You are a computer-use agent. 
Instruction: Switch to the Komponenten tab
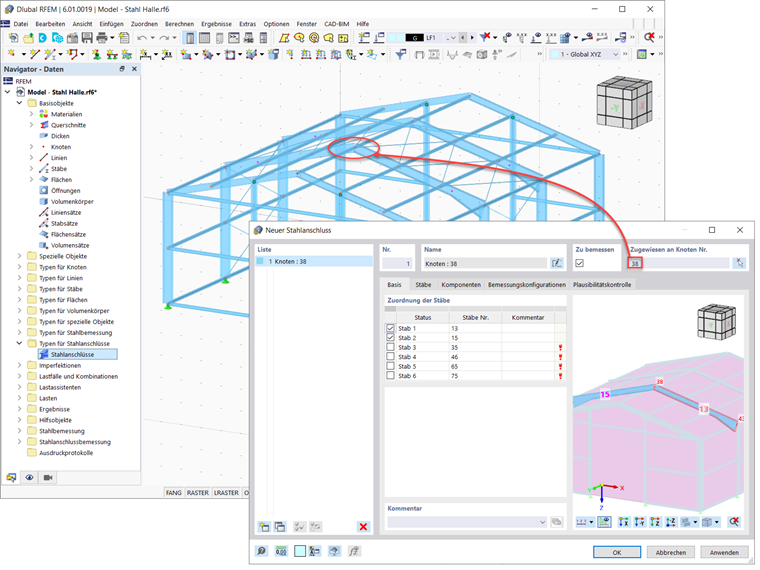[461, 285]
